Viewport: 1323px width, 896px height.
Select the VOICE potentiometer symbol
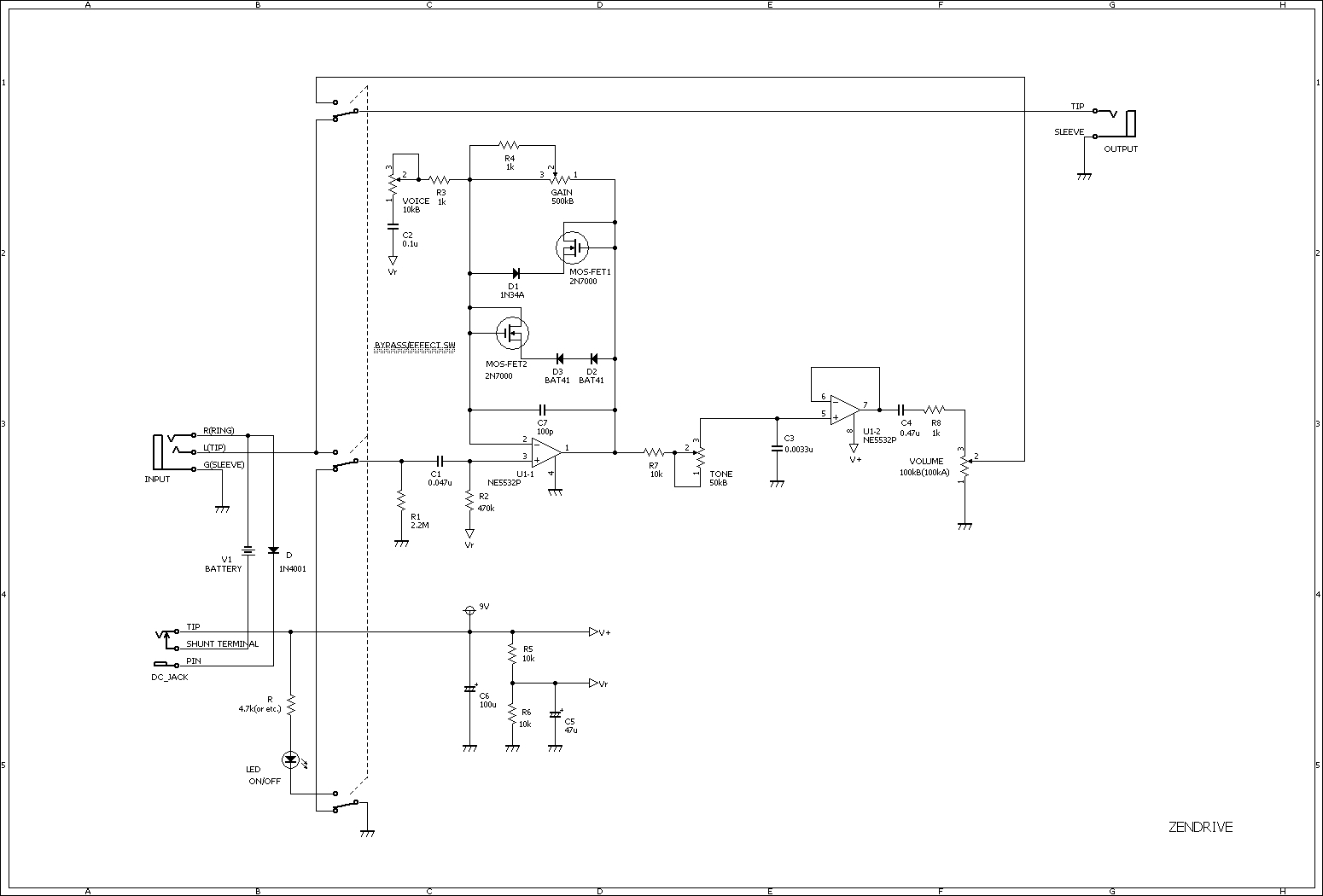[393, 183]
